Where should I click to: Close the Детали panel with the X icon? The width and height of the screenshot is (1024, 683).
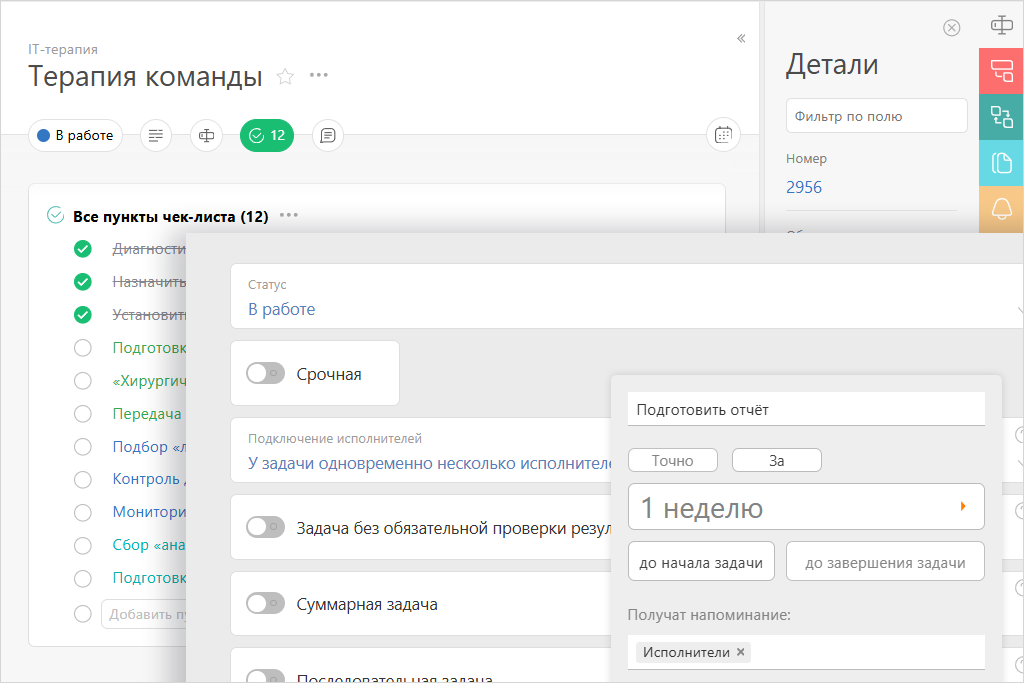(x=952, y=27)
